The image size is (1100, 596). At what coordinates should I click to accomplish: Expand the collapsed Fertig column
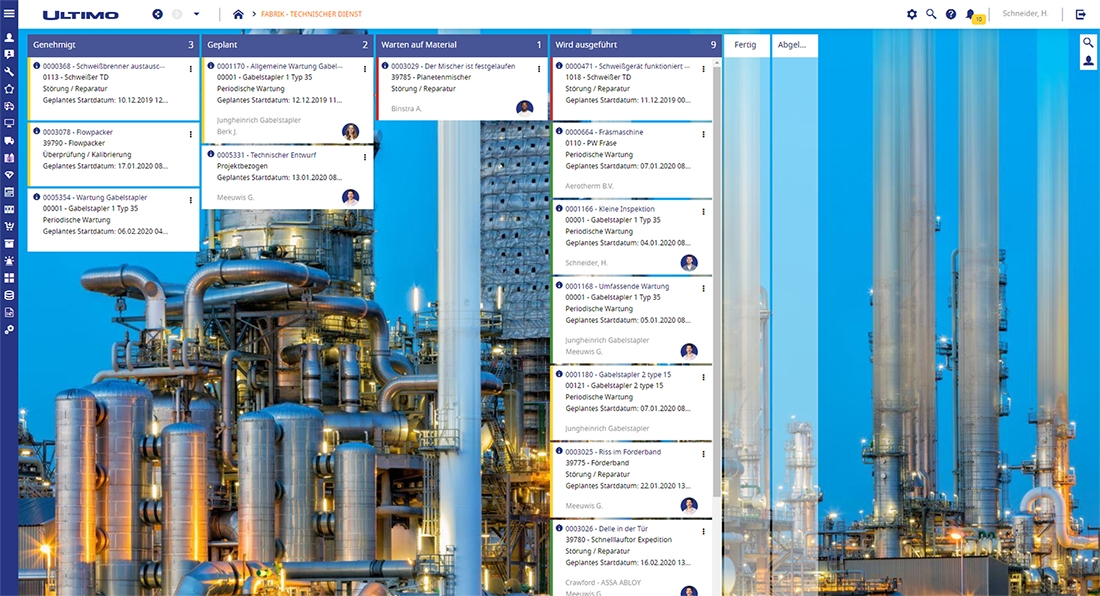pyautogui.click(x=746, y=44)
